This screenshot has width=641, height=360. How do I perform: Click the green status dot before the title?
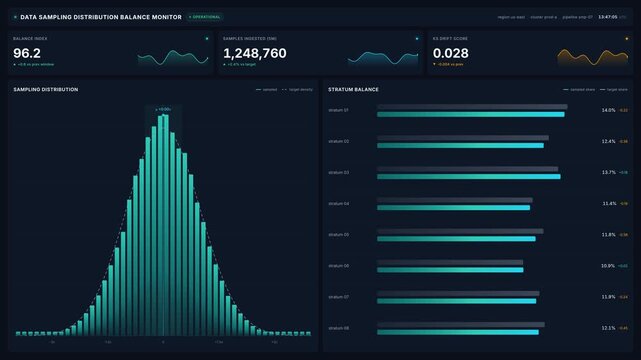coord(15,17)
